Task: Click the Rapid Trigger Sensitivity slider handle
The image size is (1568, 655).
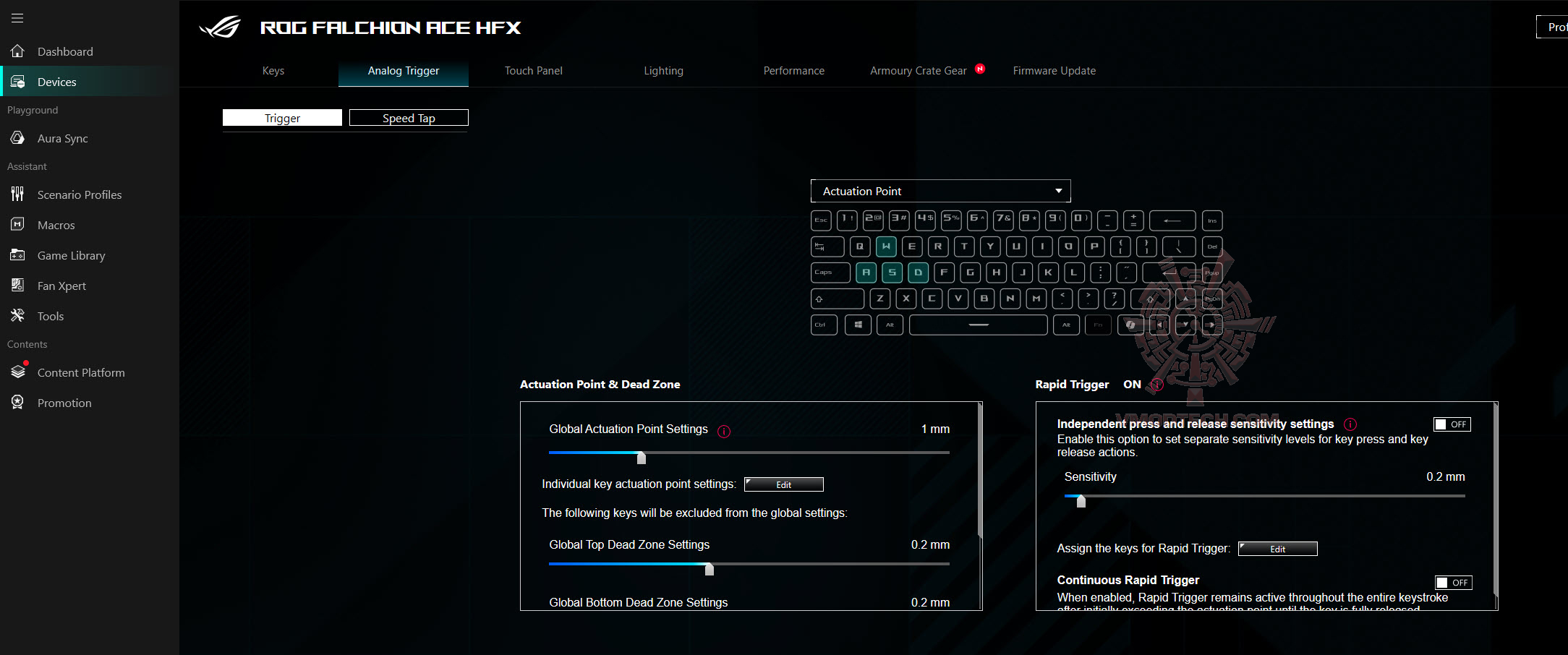Action: (1081, 501)
